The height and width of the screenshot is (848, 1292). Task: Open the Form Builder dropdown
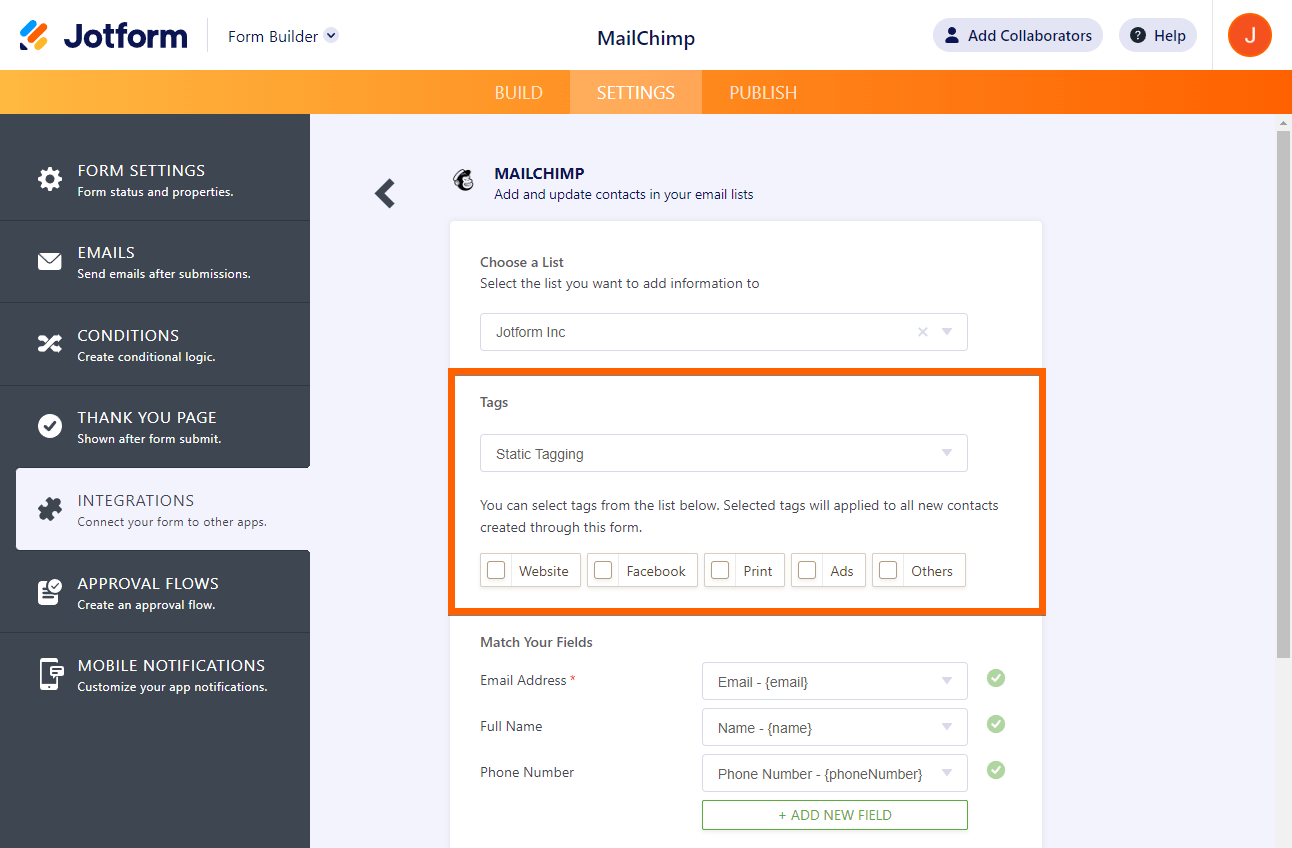click(282, 34)
